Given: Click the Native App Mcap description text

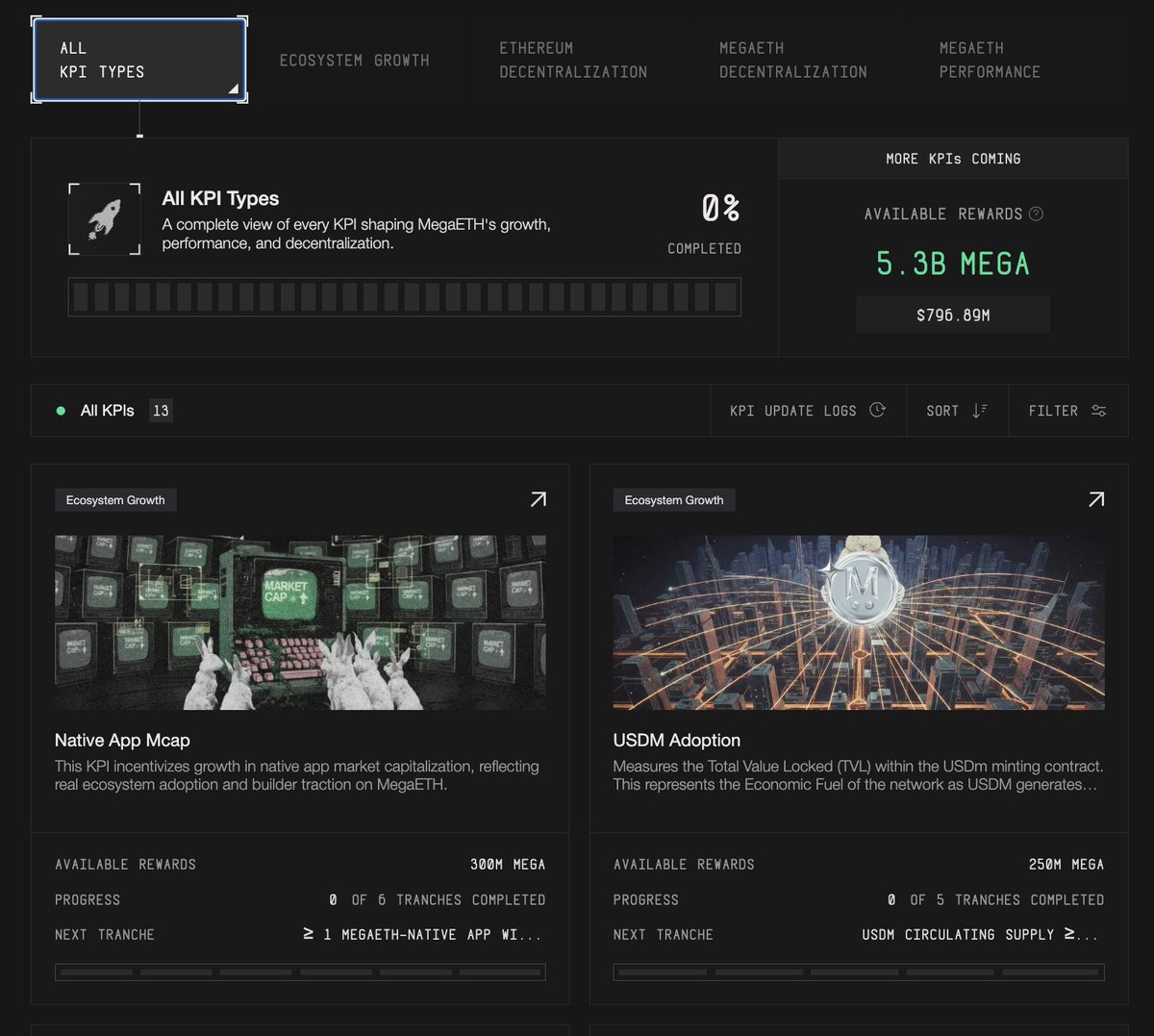Looking at the screenshot, I should [x=297, y=775].
